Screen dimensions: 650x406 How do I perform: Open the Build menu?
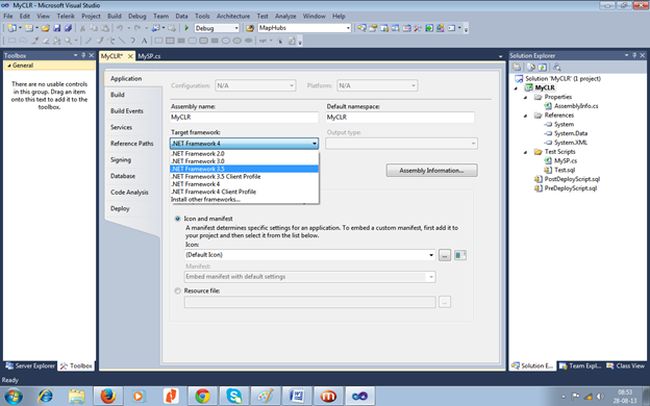click(x=114, y=16)
